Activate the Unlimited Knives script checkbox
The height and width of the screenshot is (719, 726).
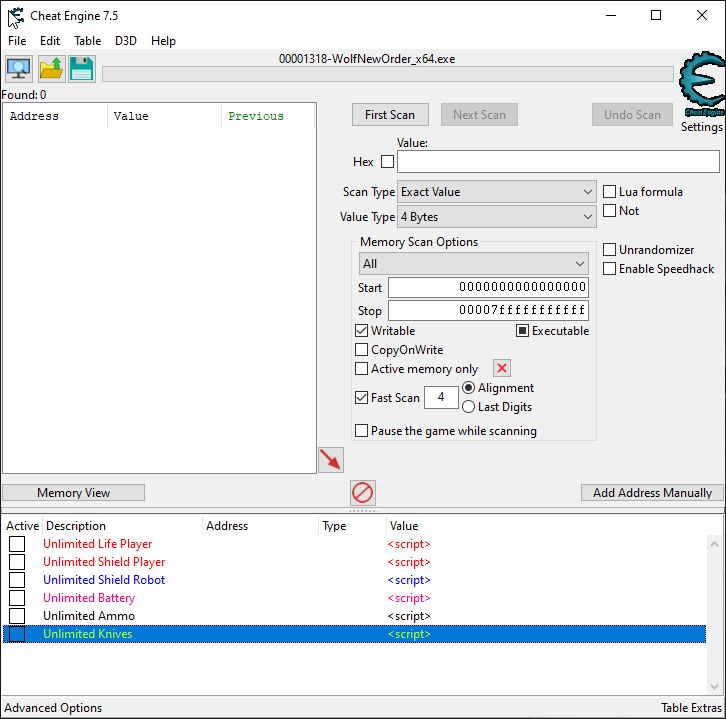pyautogui.click(x=17, y=634)
